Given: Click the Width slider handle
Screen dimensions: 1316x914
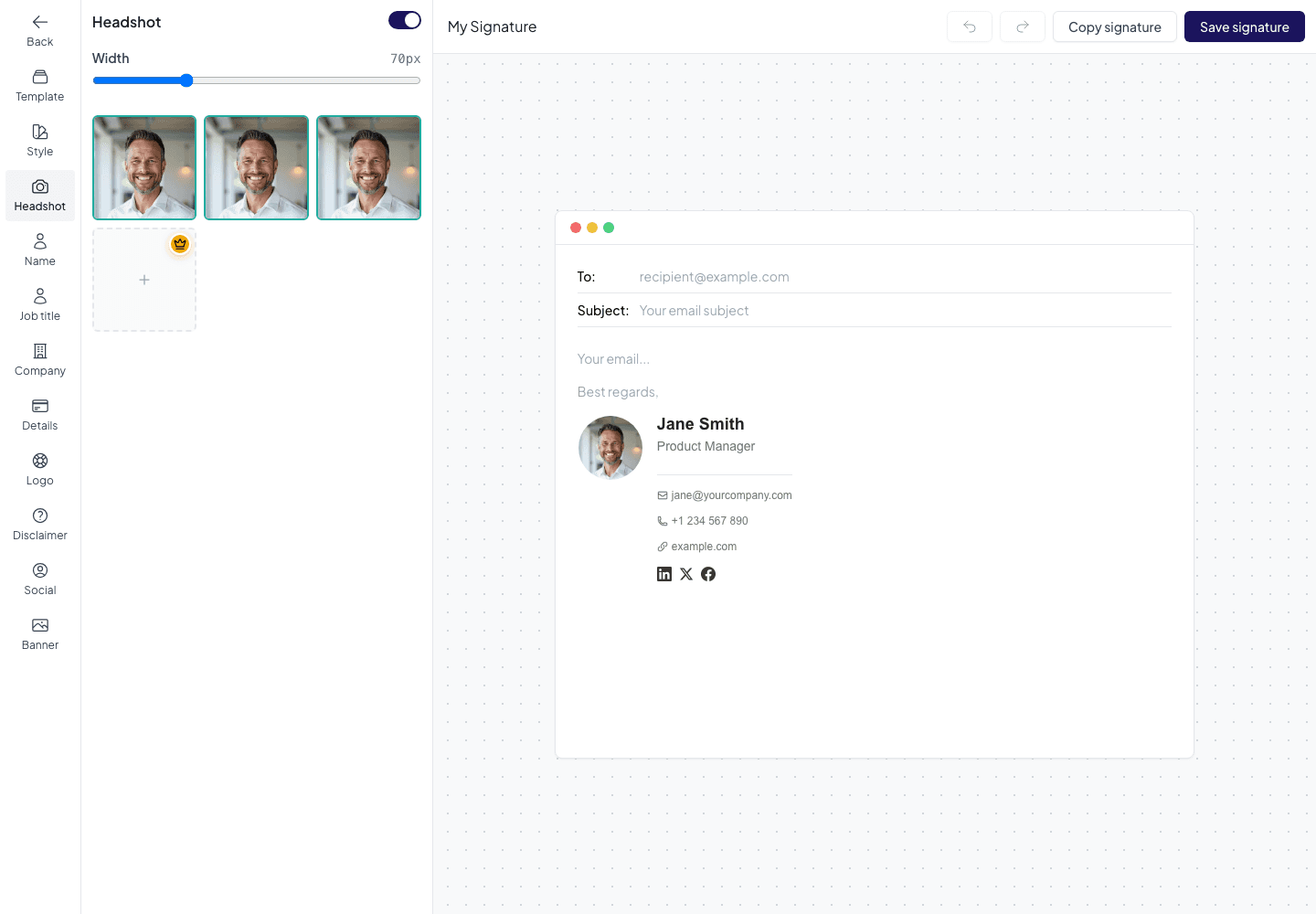Looking at the screenshot, I should click(x=186, y=80).
